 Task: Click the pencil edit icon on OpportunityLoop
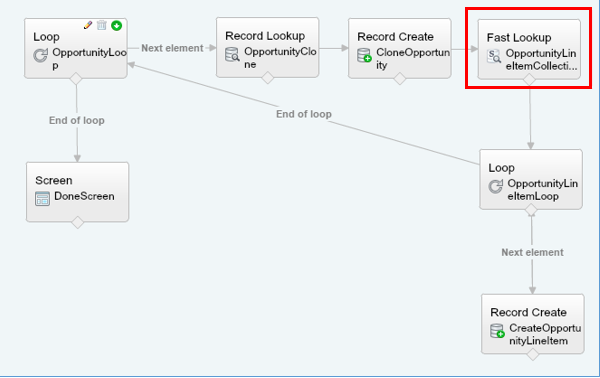pyautogui.click(x=88, y=25)
